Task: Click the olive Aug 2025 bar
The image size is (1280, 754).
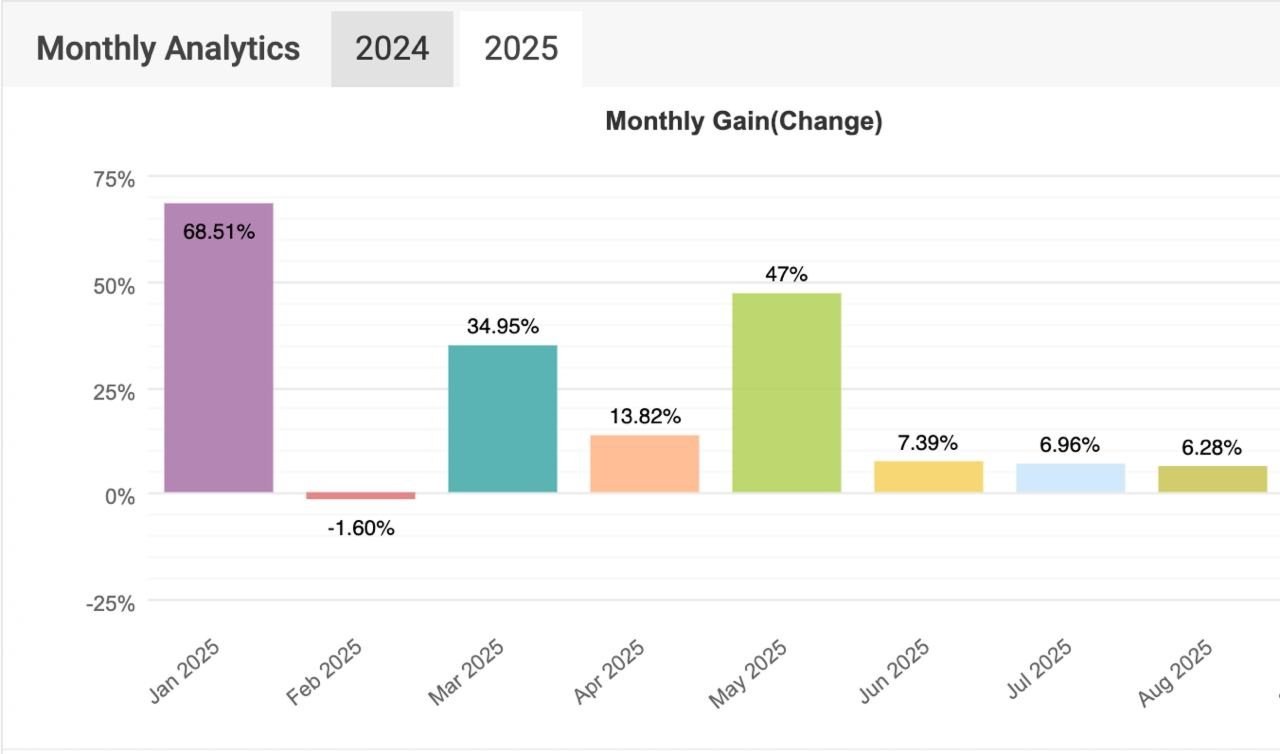Action: [1213, 479]
